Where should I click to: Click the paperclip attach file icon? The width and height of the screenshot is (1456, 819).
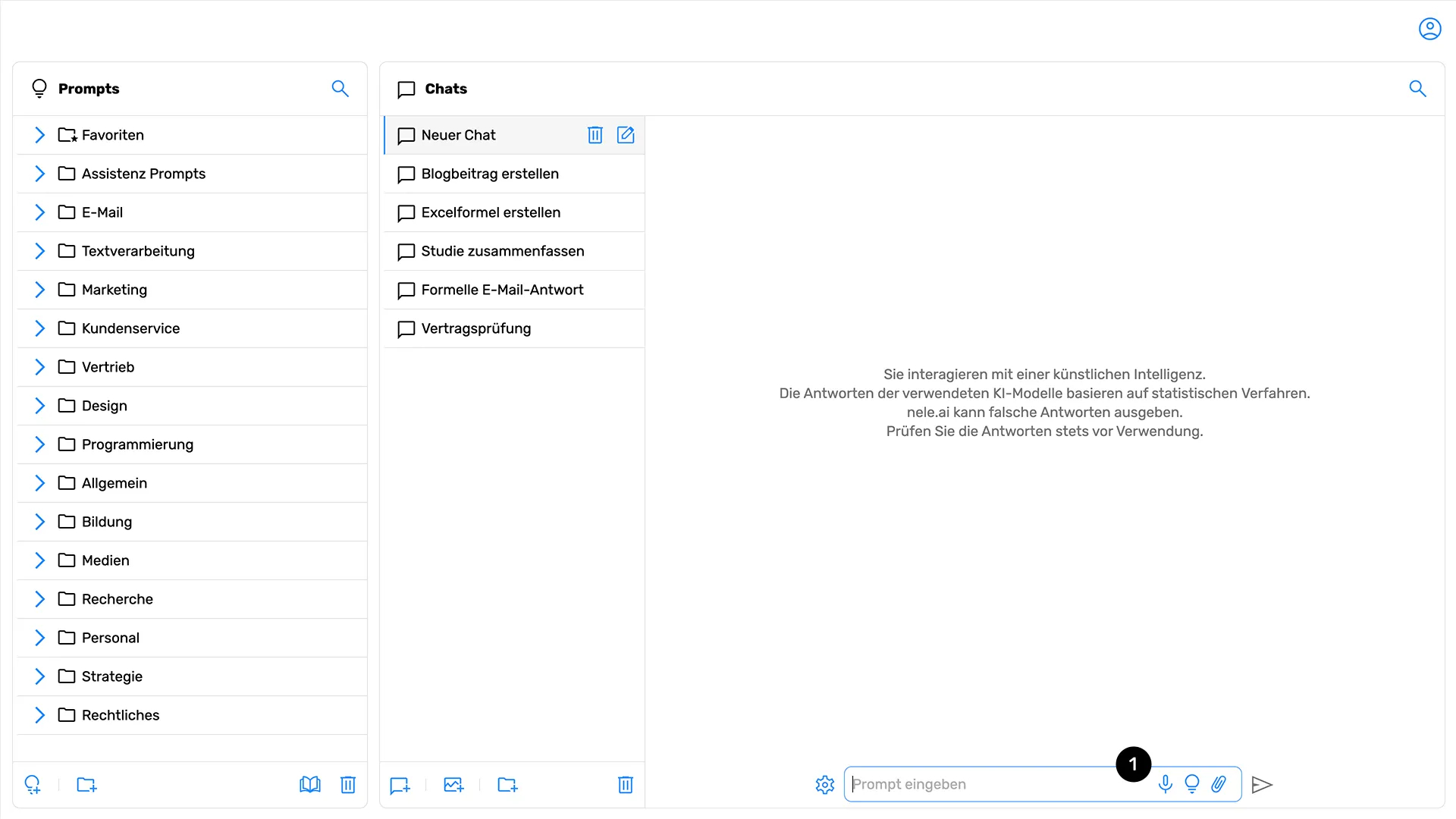click(x=1219, y=784)
